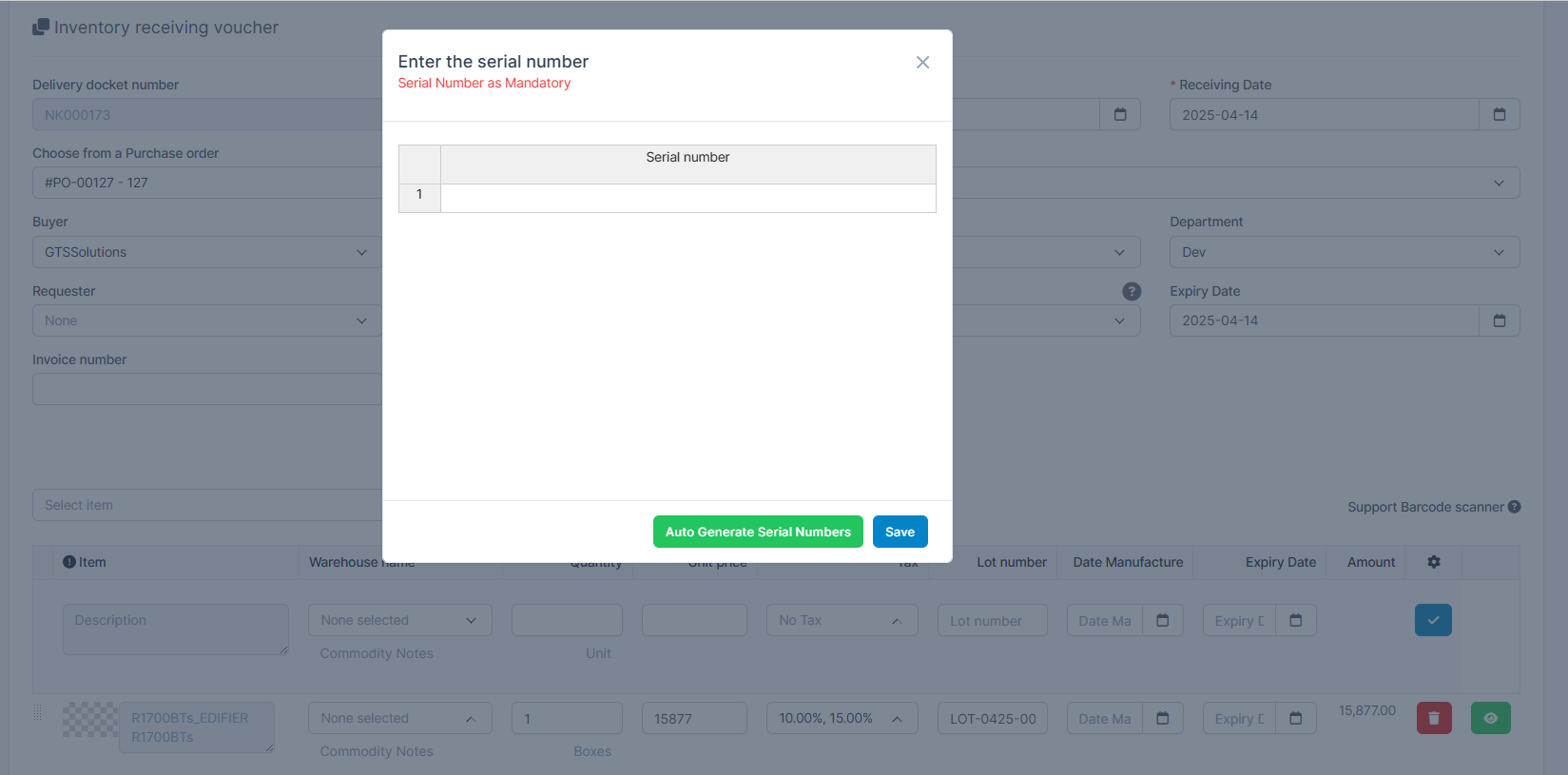Image resolution: width=1568 pixels, height=775 pixels.
Task: Open the Receiving Date calendar picker
Action: pyautogui.click(x=1499, y=115)
